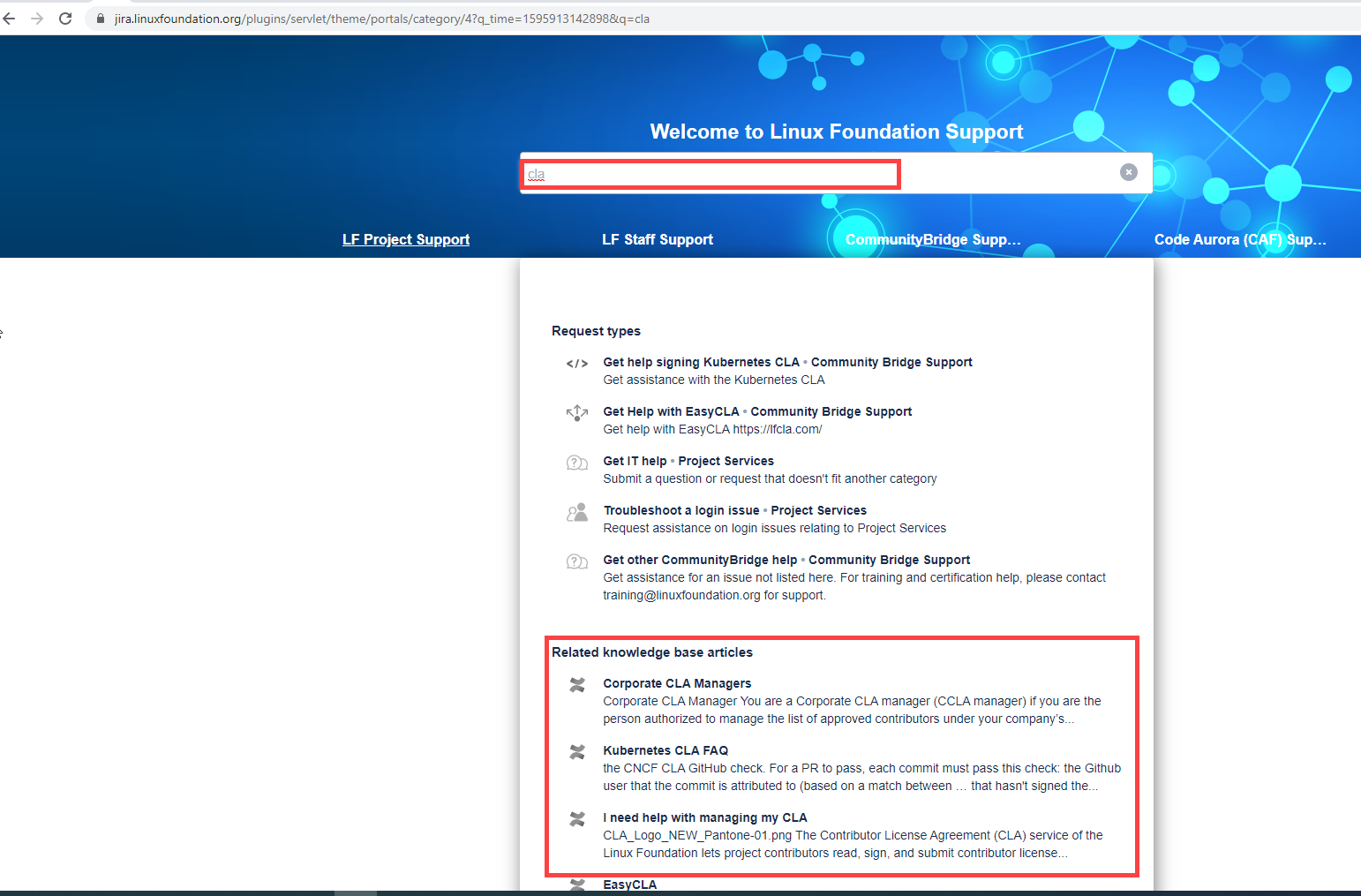Click the branching icon beside EasyCLA request
The width and height of the screenshot is (1361, 896).
tap(577, 412)
